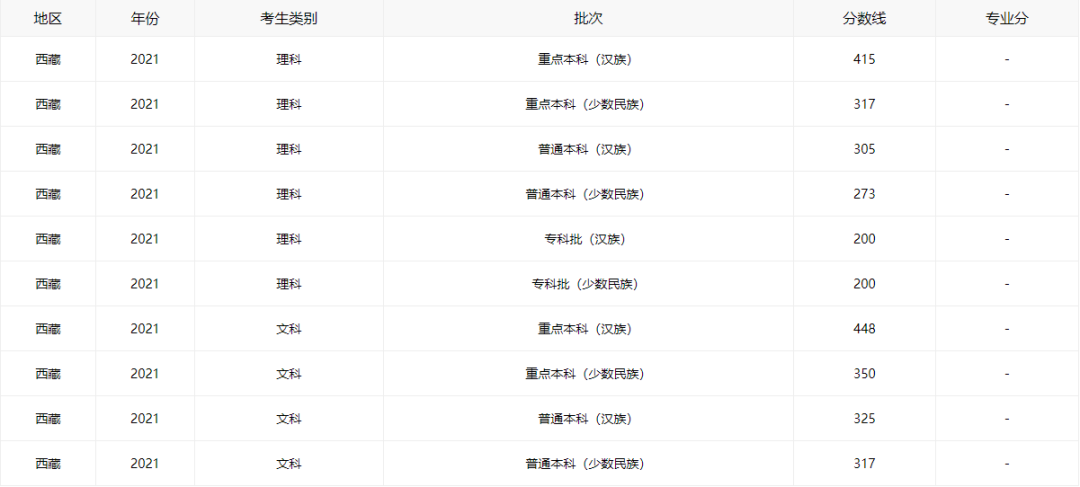Click the score cell showing 350

coord(864,374)
